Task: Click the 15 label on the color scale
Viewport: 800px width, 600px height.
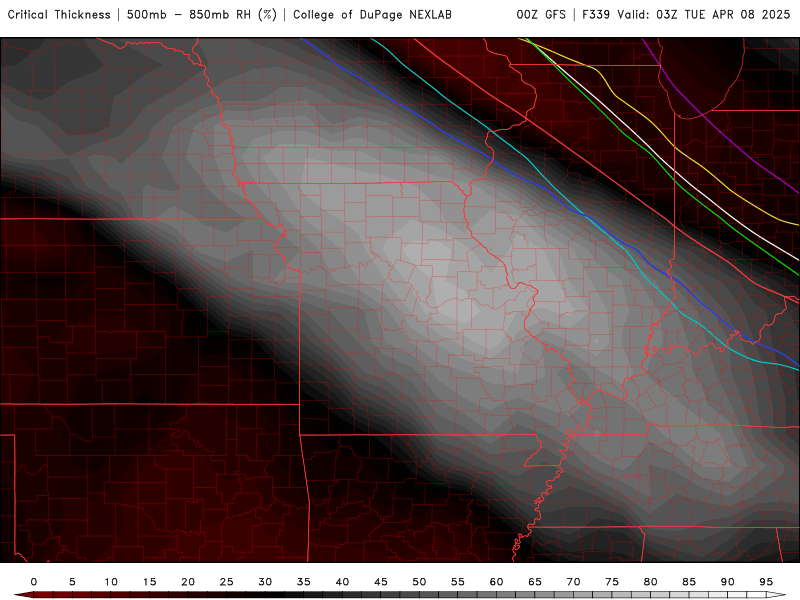Action: click(x=149, y=582)
